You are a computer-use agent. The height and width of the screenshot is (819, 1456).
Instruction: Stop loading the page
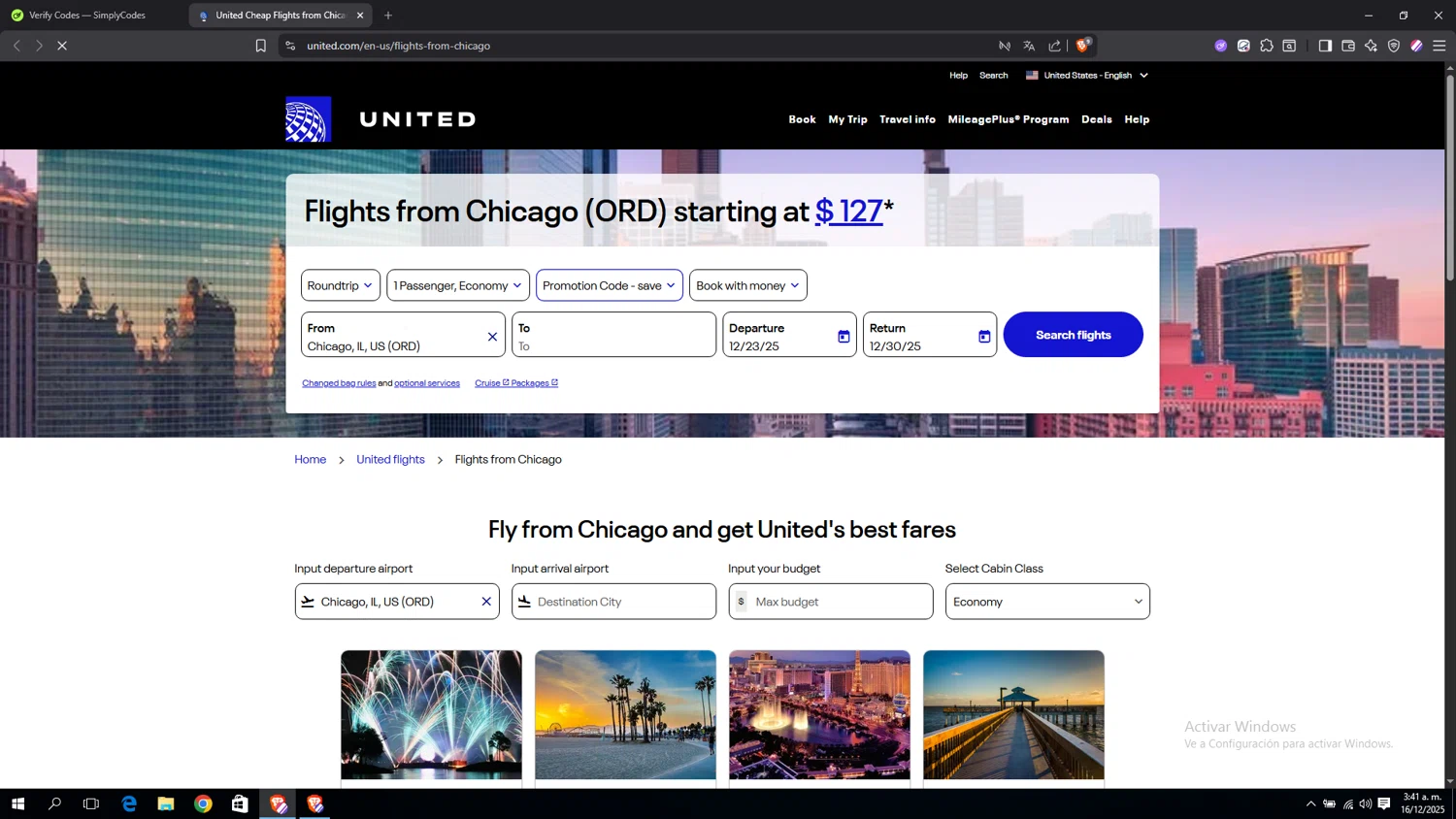62,46
